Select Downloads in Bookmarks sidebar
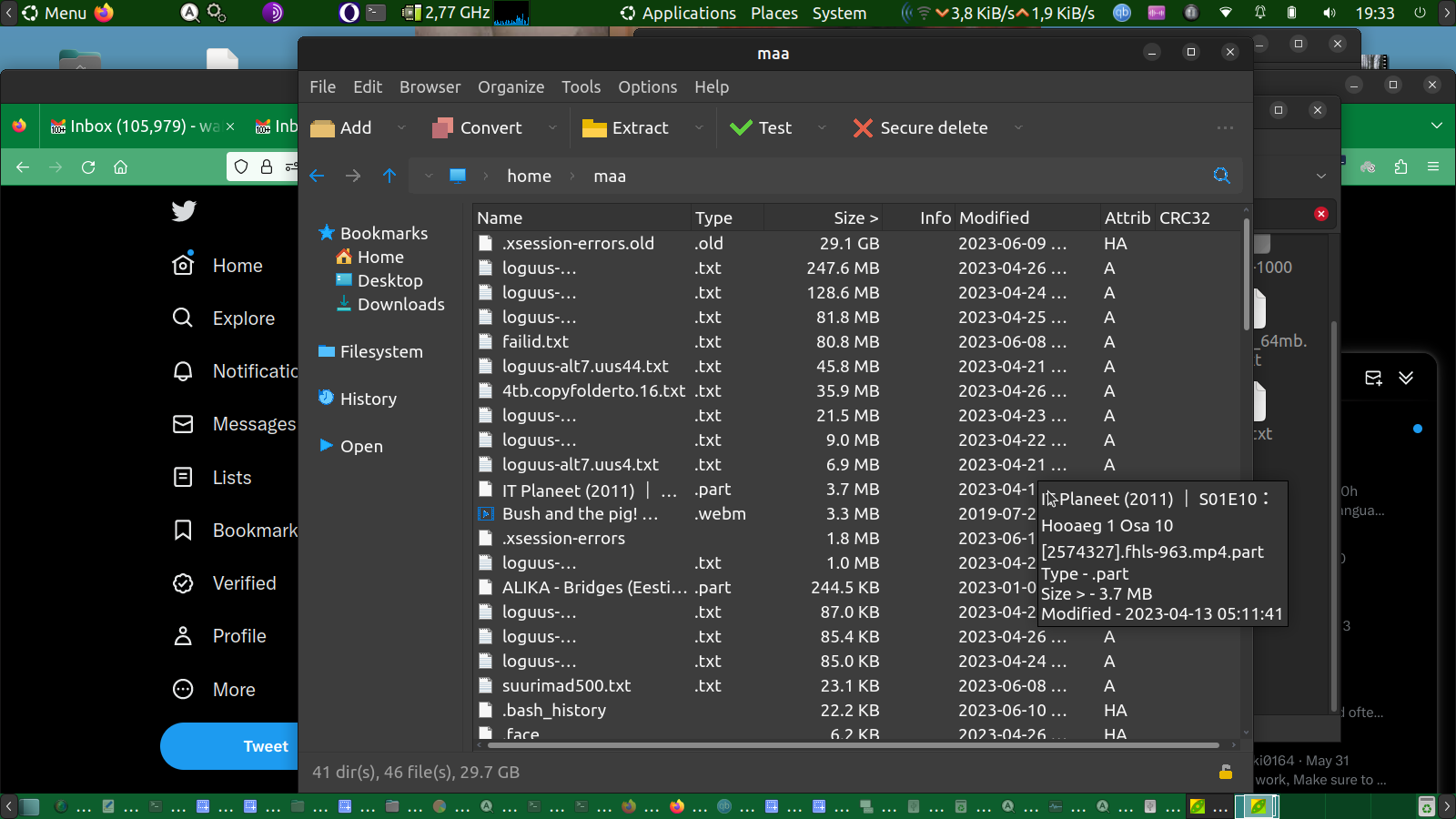This screenshot has height=819, width=1456. pyautogui.click(x=400, y=305)
